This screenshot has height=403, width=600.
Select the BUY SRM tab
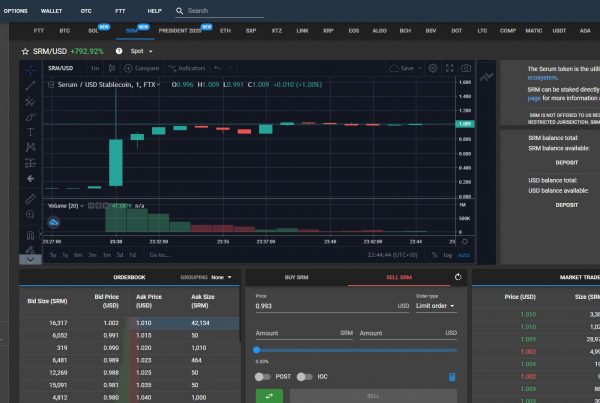297,277
